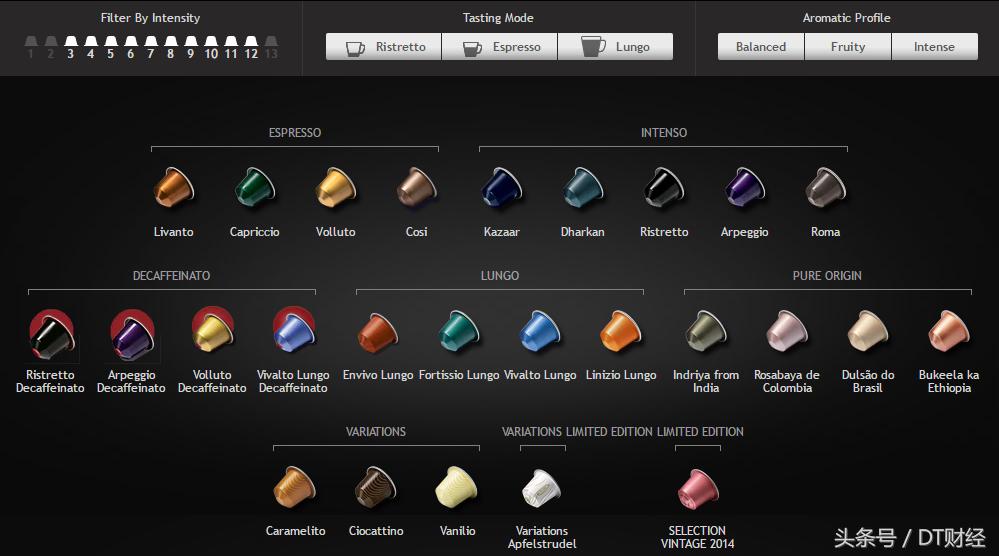Choose the Dulsão do Brasil capsule

coord(868,332)
